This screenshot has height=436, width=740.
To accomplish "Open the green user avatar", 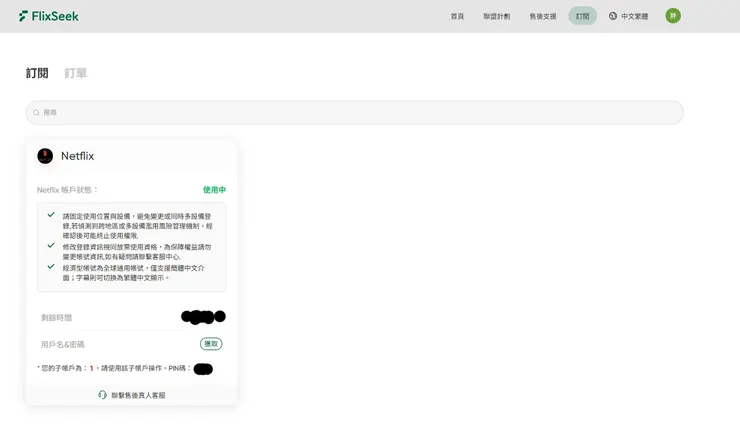I will pyautogui.click(x=673, y=16).
